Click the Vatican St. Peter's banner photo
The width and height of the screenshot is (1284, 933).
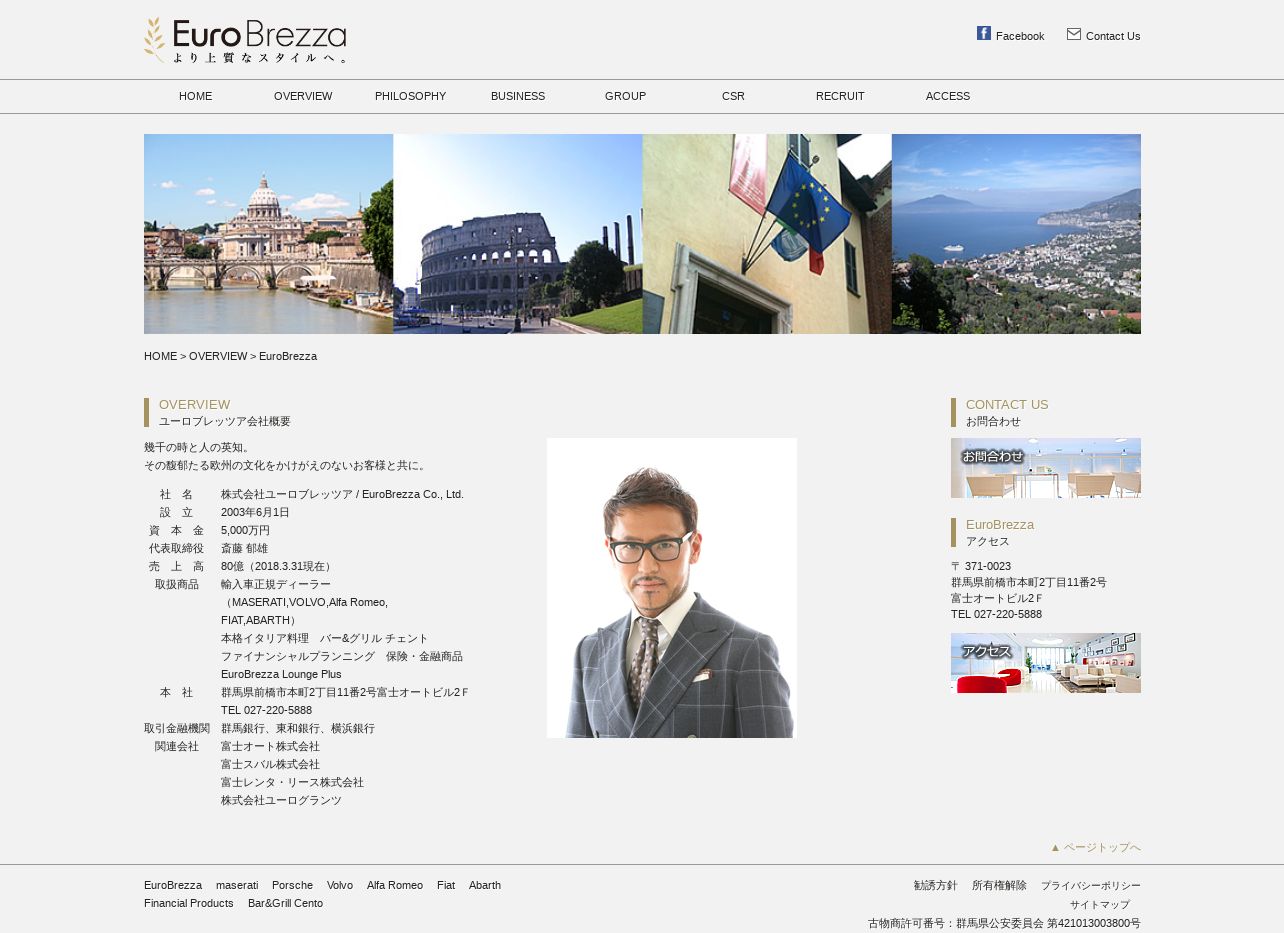pos(268,234)
